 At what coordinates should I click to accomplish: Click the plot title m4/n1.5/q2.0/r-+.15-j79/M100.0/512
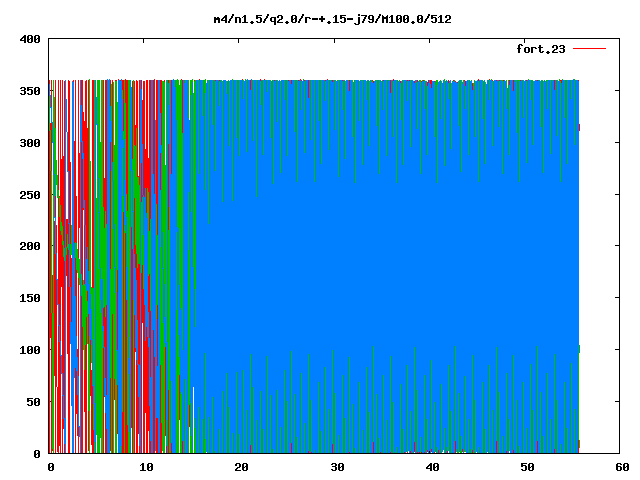point(333,19)
